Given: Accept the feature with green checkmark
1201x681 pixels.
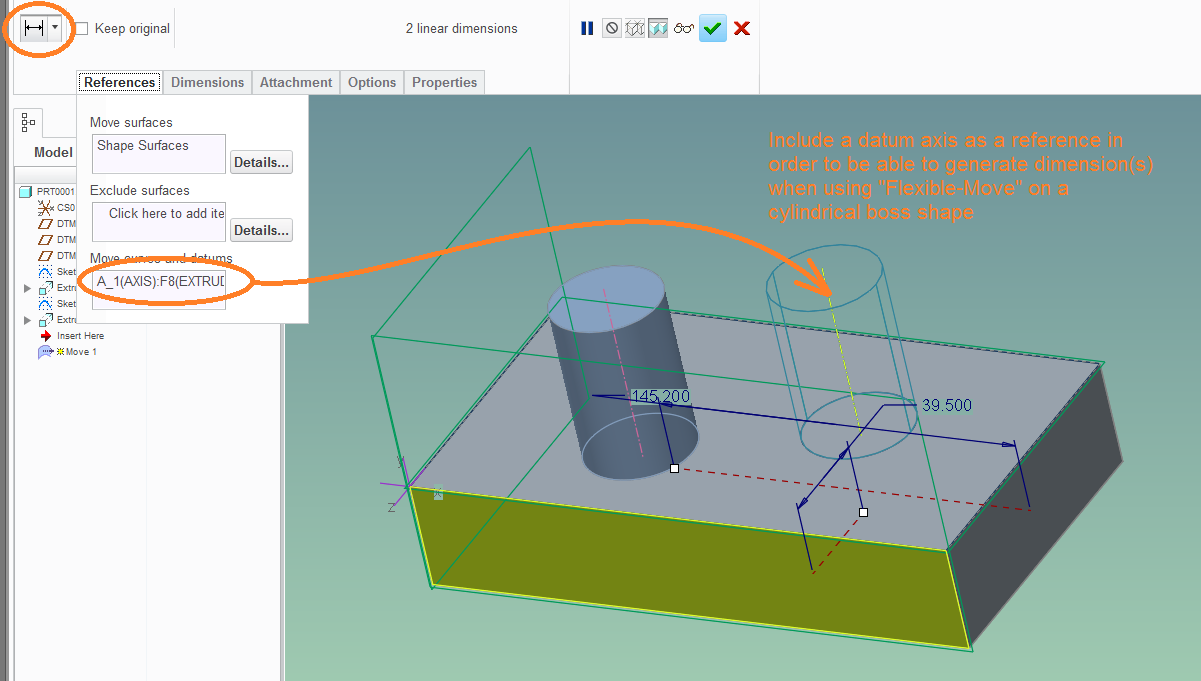Looking at the screenshot, I should (x=713, y=29).
